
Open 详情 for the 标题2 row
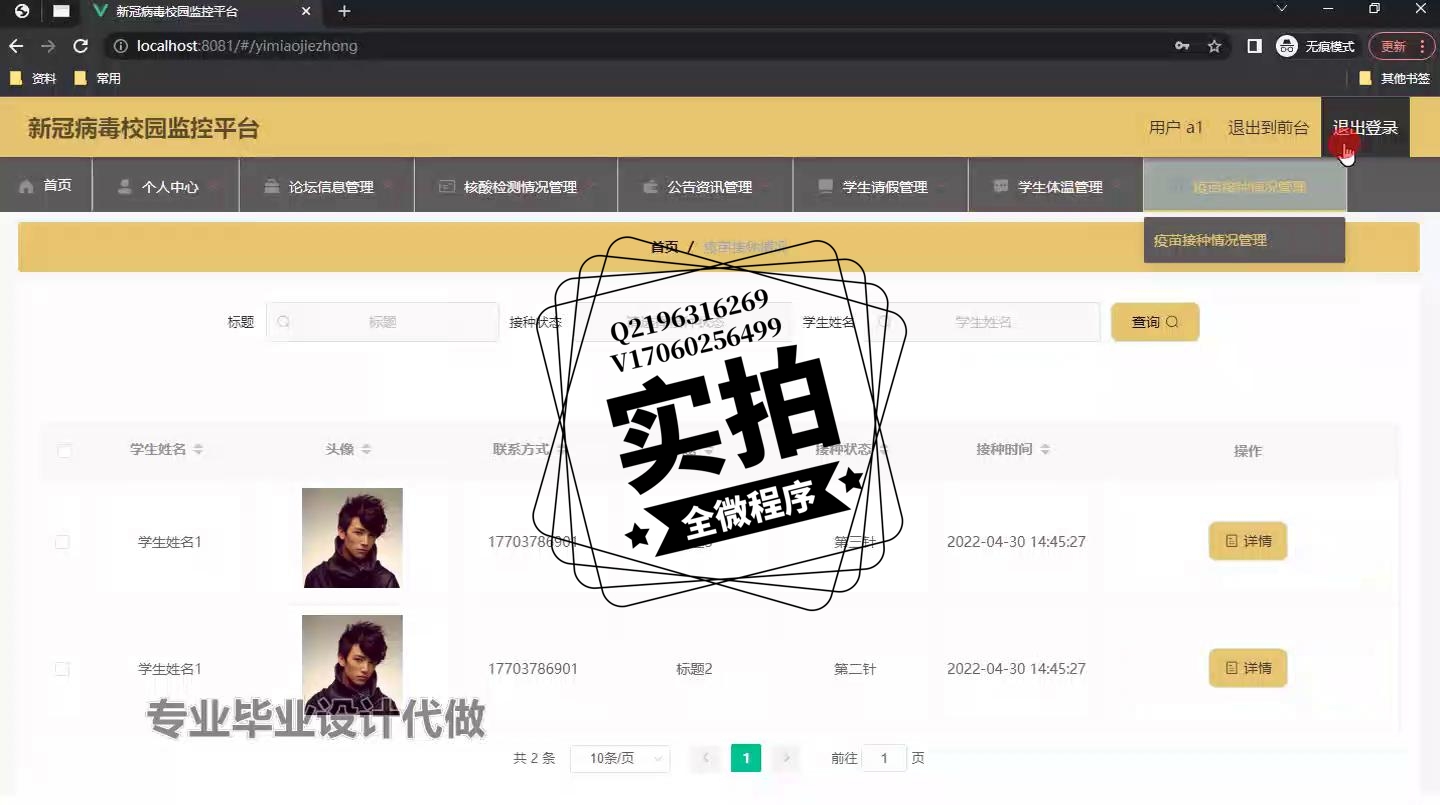point(1248,668)
